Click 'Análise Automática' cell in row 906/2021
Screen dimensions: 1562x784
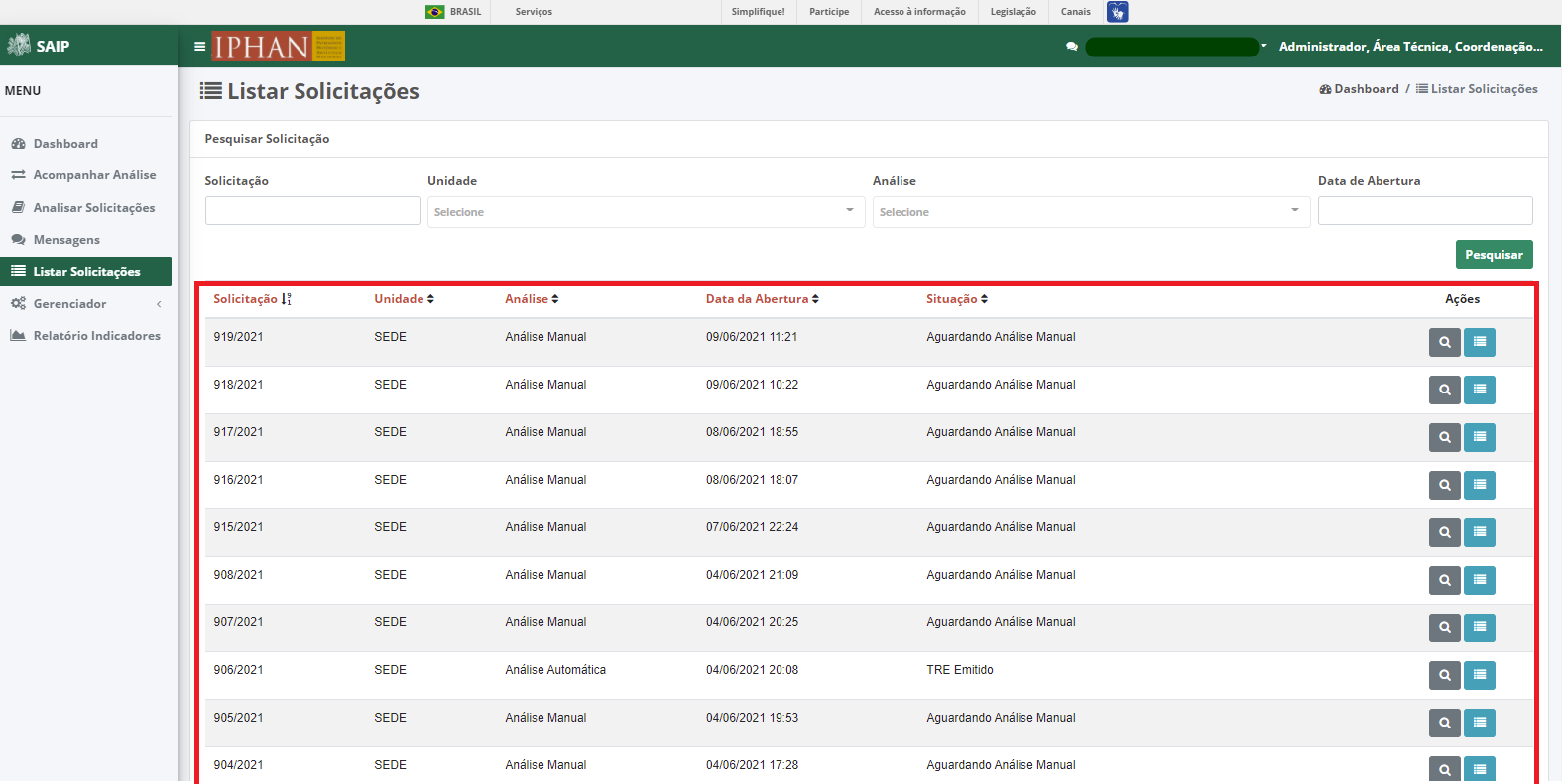pos(555,670)
